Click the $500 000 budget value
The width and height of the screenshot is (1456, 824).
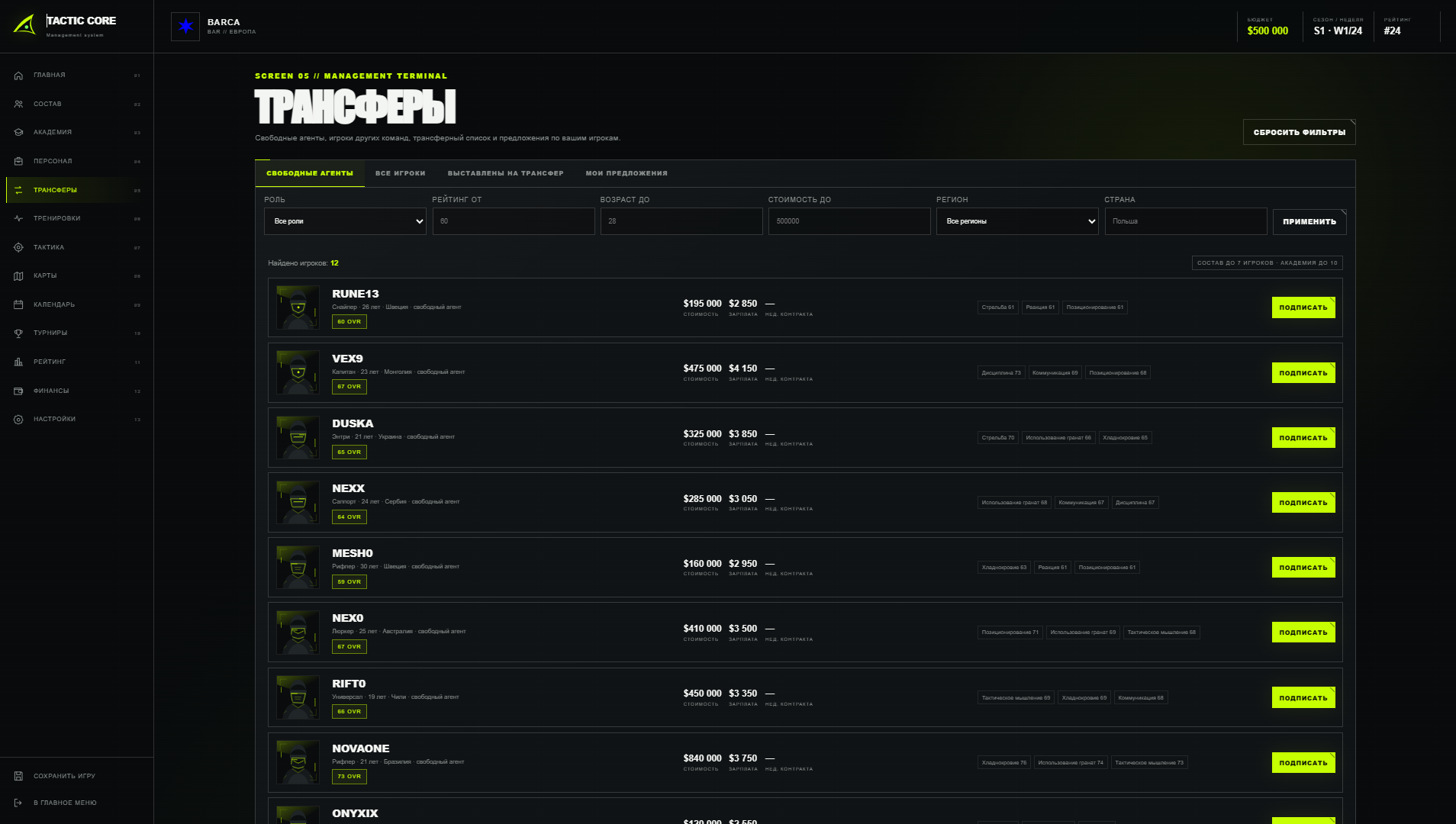[x=1268, y=31]
